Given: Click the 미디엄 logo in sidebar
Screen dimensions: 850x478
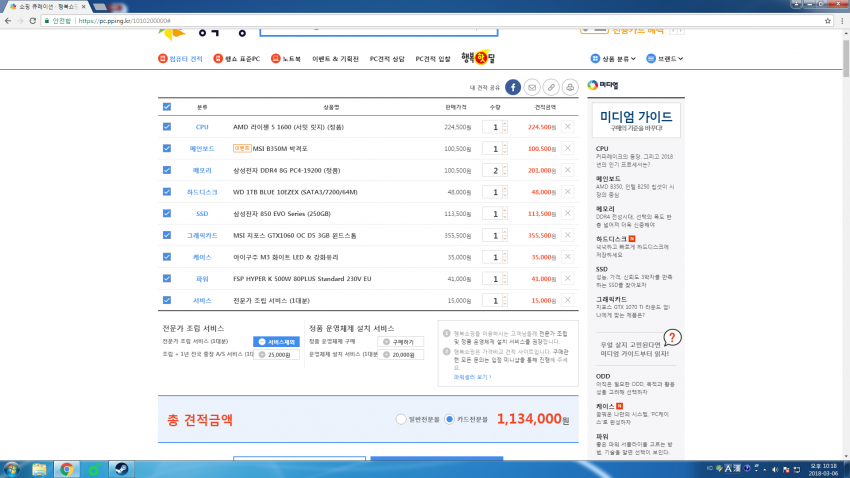Looking at the screenshot, I should pos(603,85).
